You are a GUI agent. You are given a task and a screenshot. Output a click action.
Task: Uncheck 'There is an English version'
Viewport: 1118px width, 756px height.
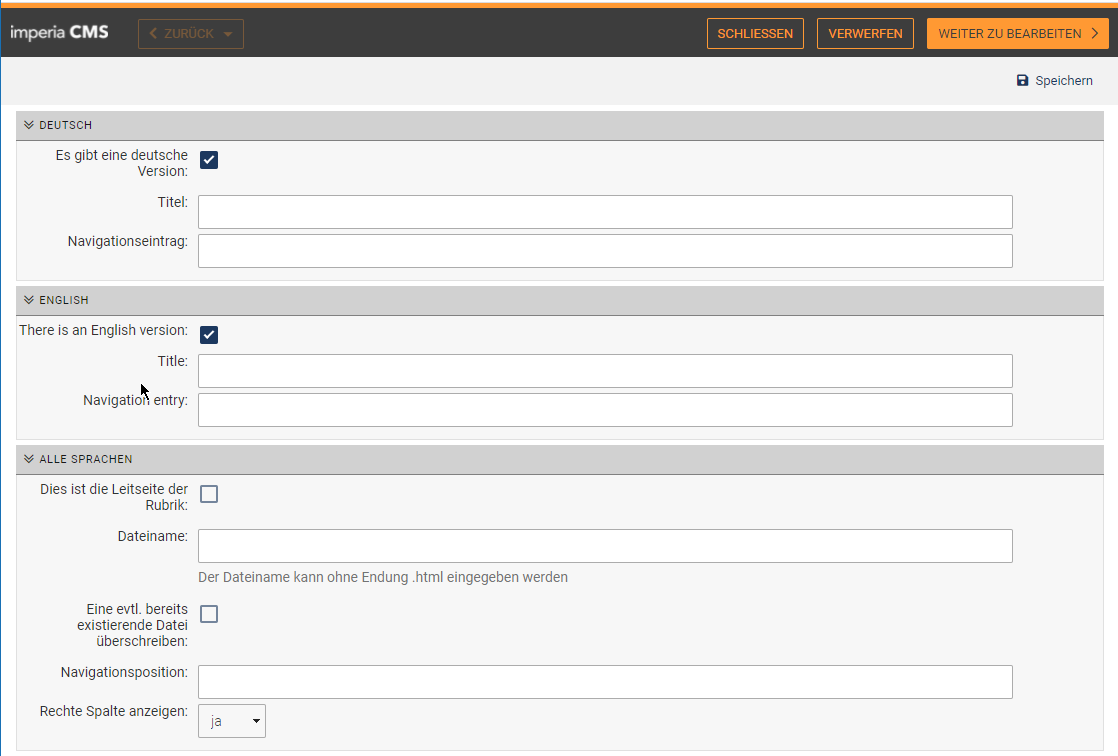209,334
